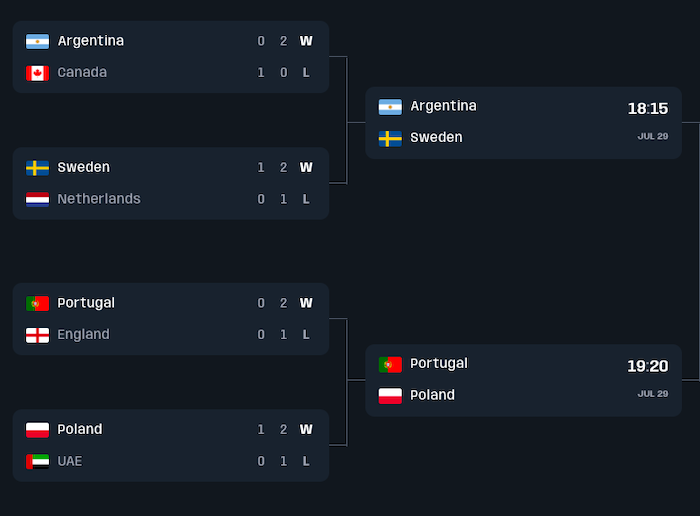This screenshot has width=700, height=516.
Task: Click the UAE flag icon
Action: pos(37,461)
